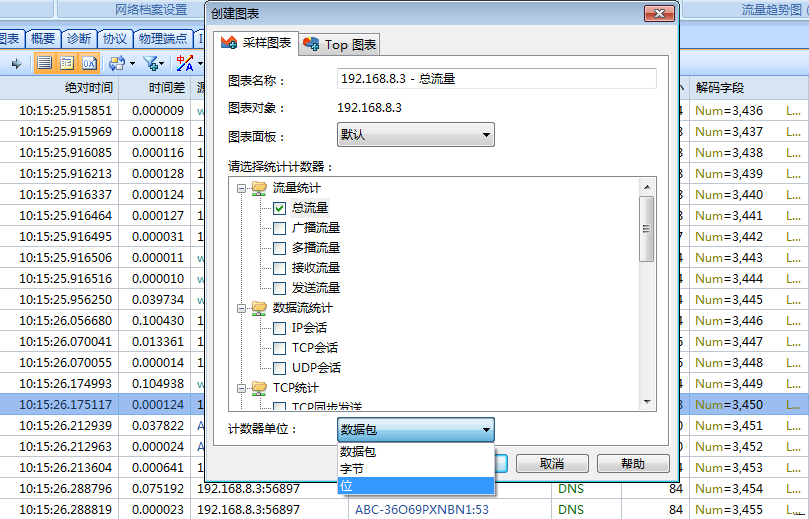Screen dimensions: 809x519
Task: Click the pane layout switch icon
Action: click(x=117, y=63)
